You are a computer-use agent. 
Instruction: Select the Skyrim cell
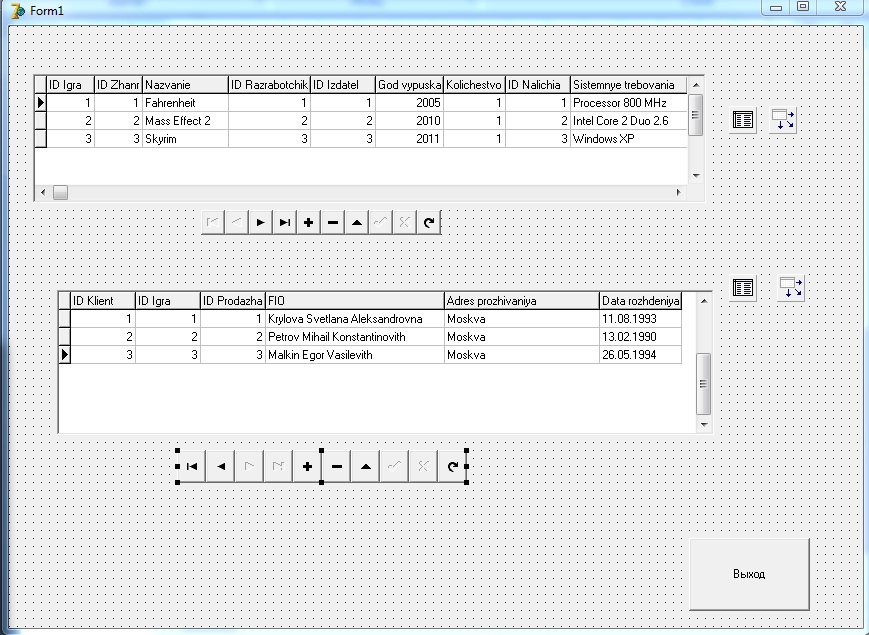coord(185,139)
